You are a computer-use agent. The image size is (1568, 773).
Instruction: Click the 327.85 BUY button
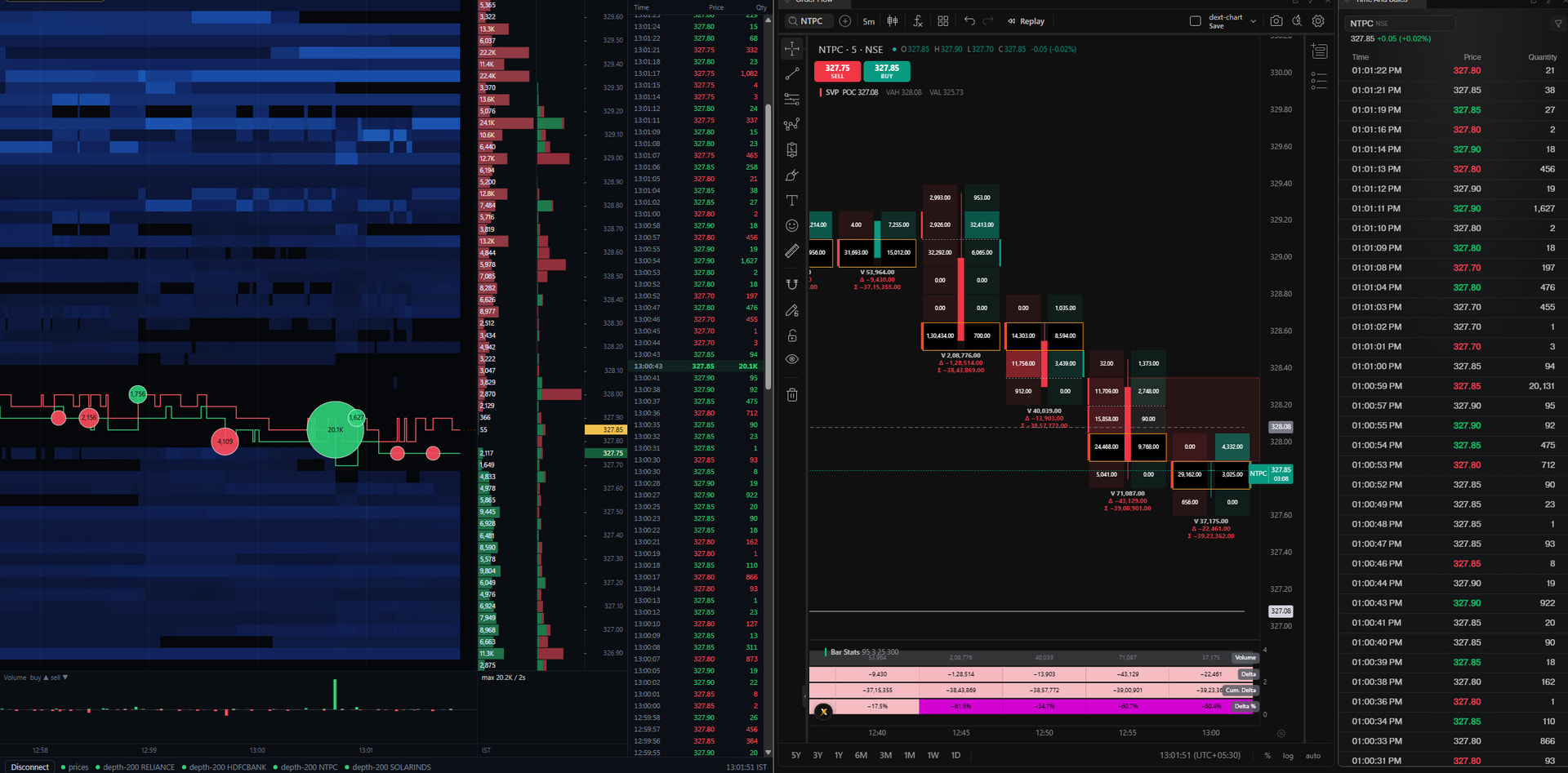(887, 71)
